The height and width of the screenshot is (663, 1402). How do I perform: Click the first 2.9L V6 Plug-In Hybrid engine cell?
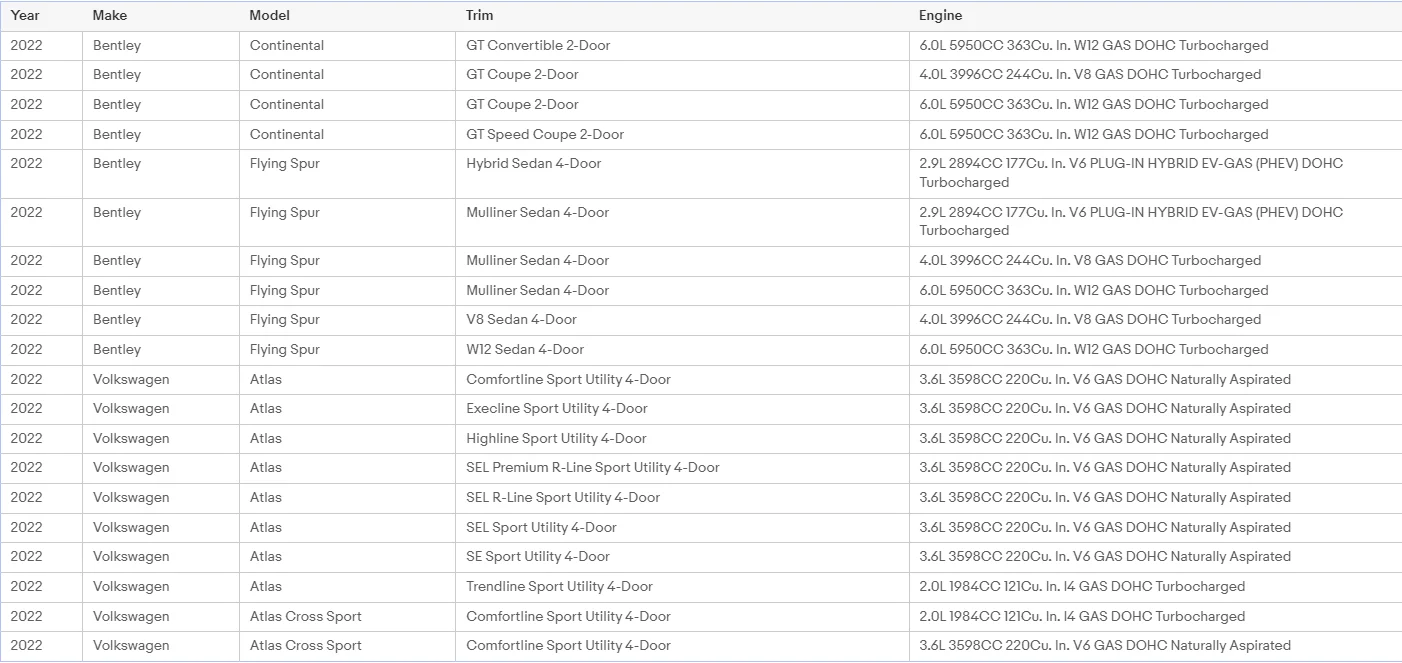click(1155, 174)
